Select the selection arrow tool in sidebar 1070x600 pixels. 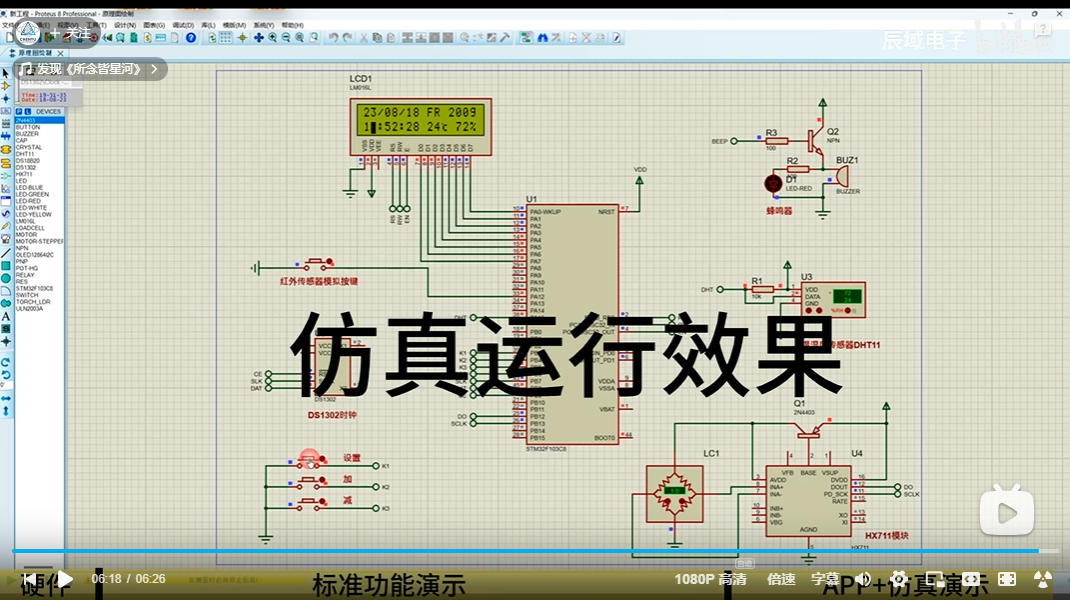[x=5, y=73]
